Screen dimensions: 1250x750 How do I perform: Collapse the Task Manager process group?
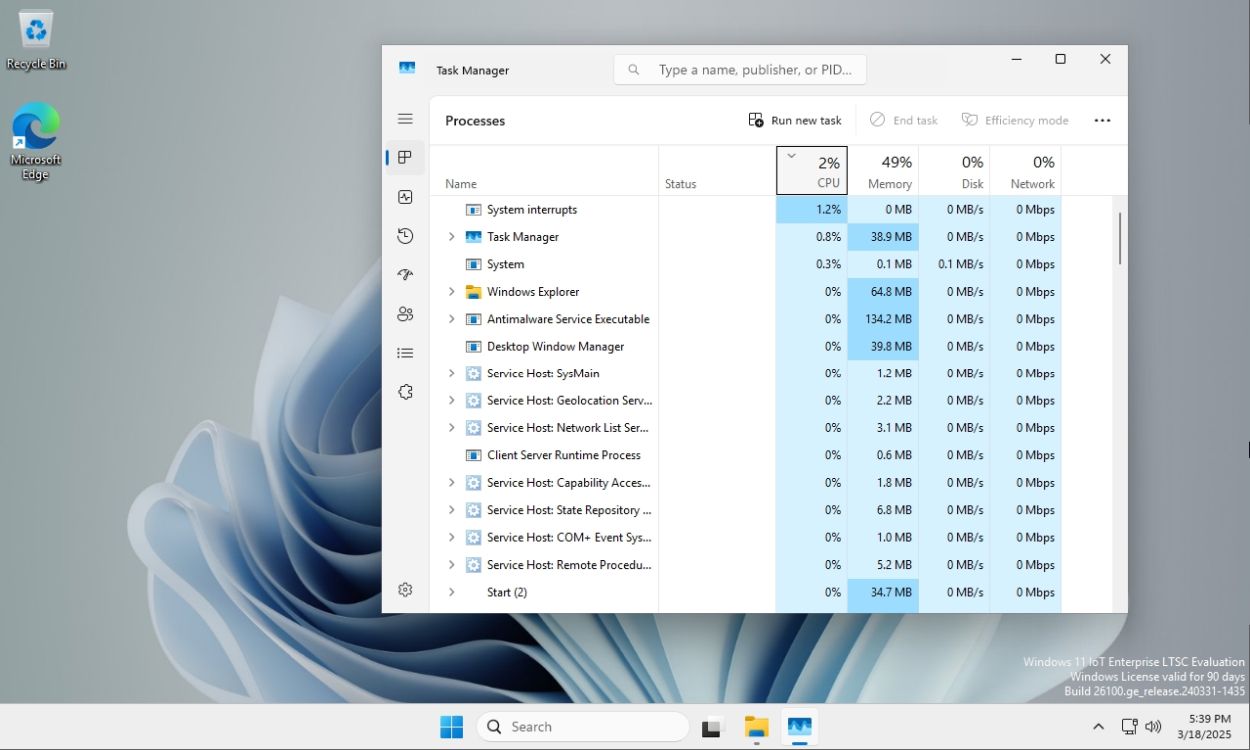point(450,236)
